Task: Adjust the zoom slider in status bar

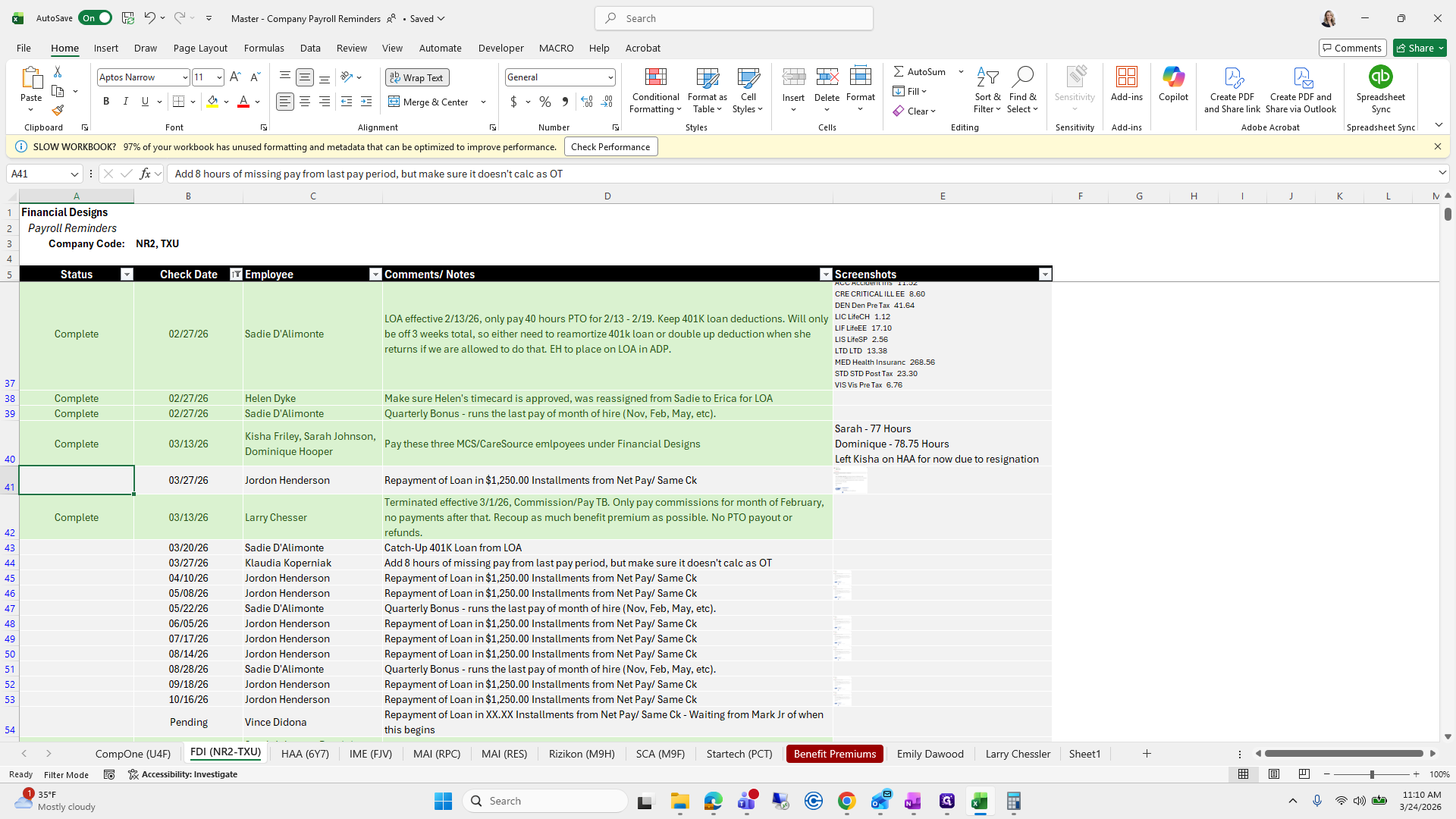Action: point(1371,774)
